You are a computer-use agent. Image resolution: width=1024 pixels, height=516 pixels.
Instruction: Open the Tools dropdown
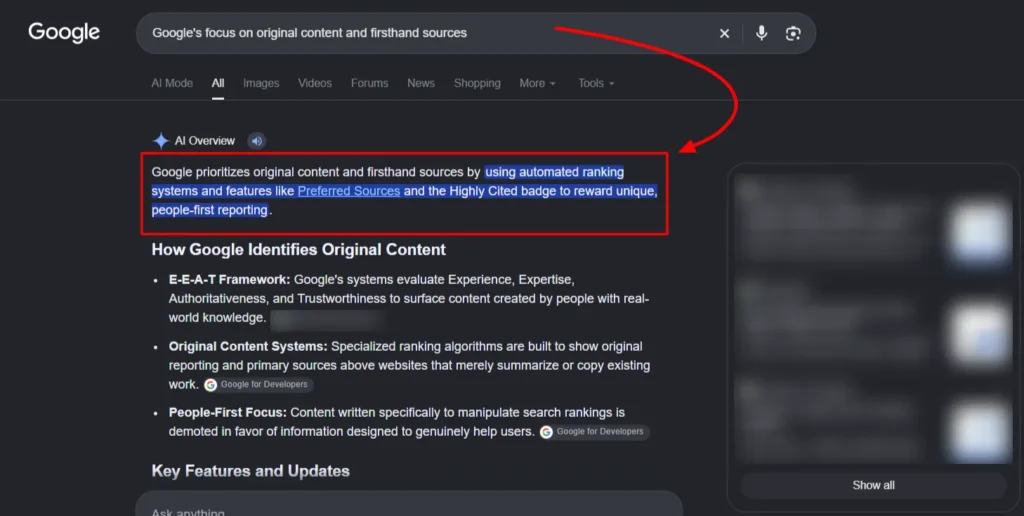pos(596,83)
